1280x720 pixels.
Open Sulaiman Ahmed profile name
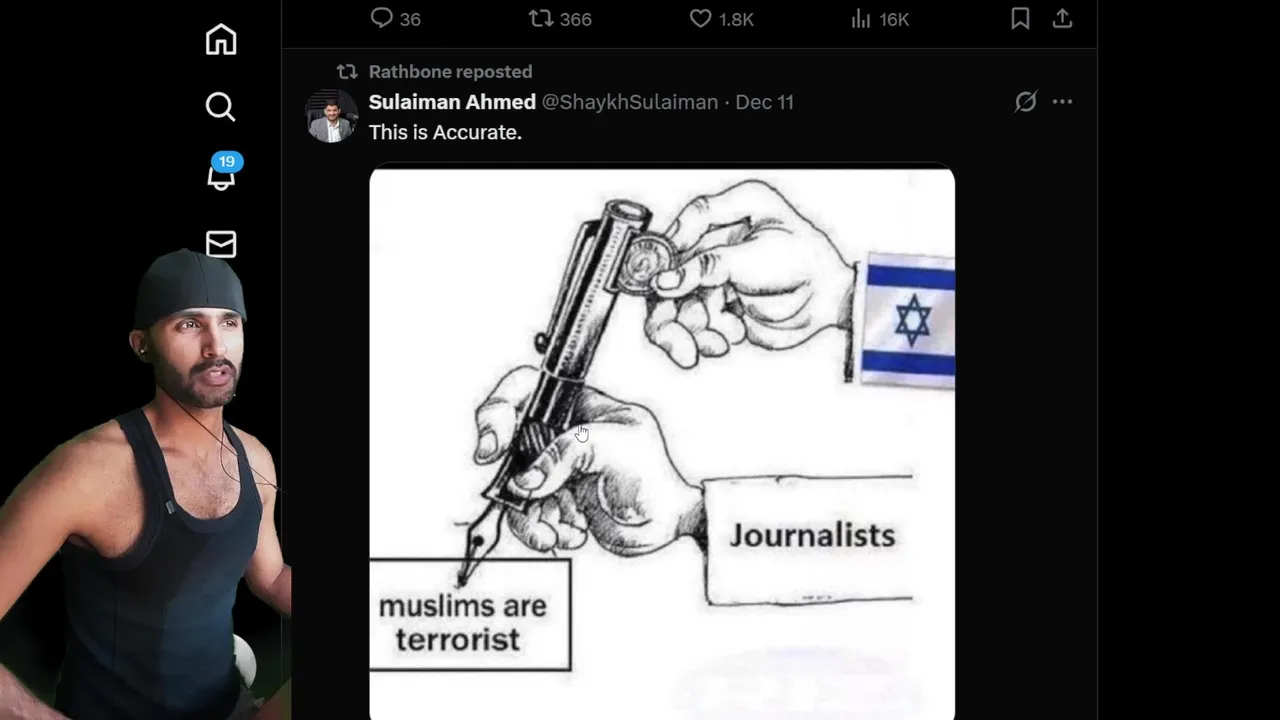pyautogui.click(x=452, y=102)
